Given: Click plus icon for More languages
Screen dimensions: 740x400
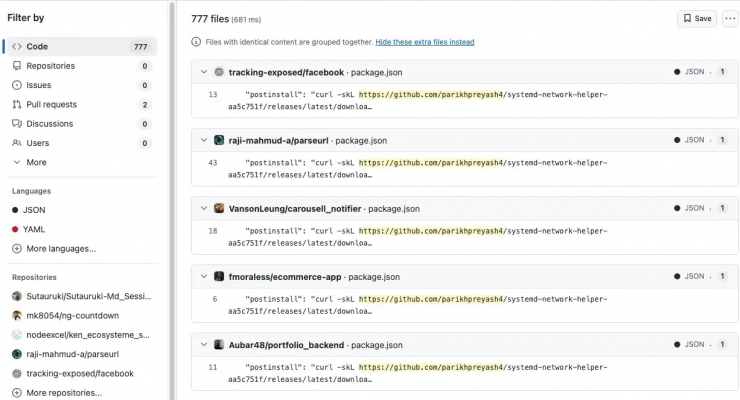Looking at the screenshot, I should 17,249.
